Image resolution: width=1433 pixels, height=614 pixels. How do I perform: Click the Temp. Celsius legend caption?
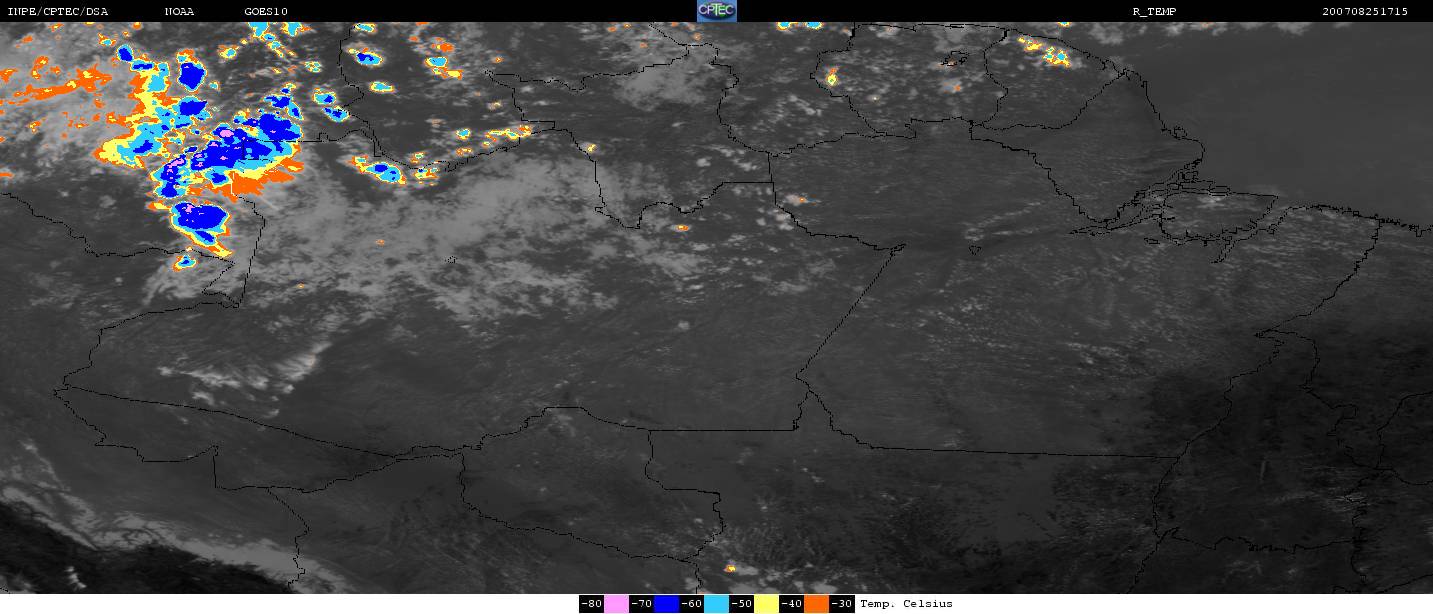(906, 604)
